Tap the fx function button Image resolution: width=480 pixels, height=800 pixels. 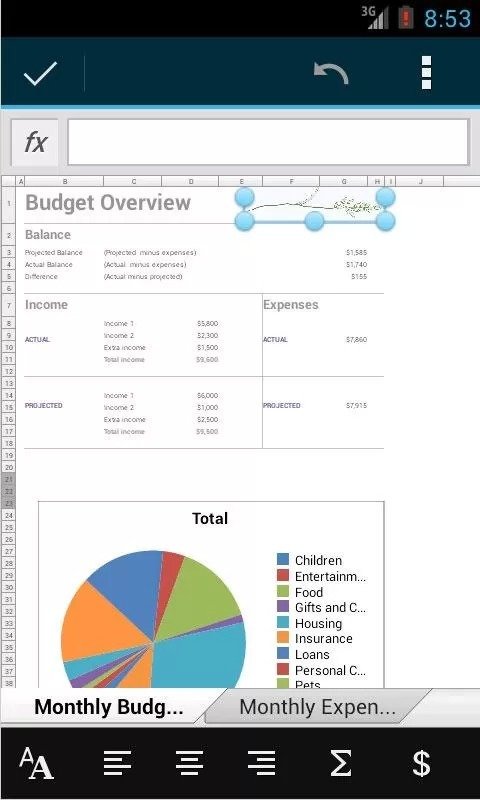tap(35, 142)
